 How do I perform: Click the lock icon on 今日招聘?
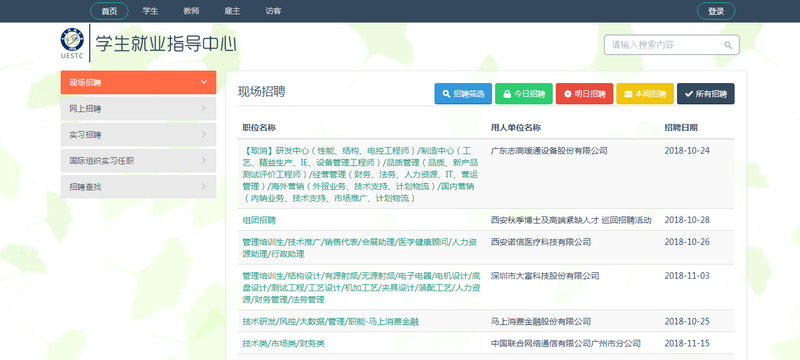click(x=507, y=94)
